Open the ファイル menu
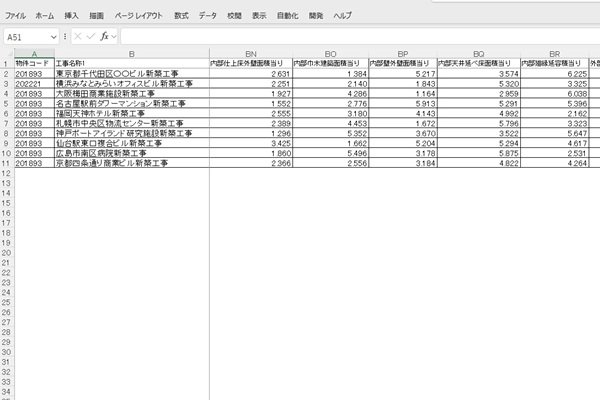The width and height of the screenshot is (600, 400). tap(15, 16)
